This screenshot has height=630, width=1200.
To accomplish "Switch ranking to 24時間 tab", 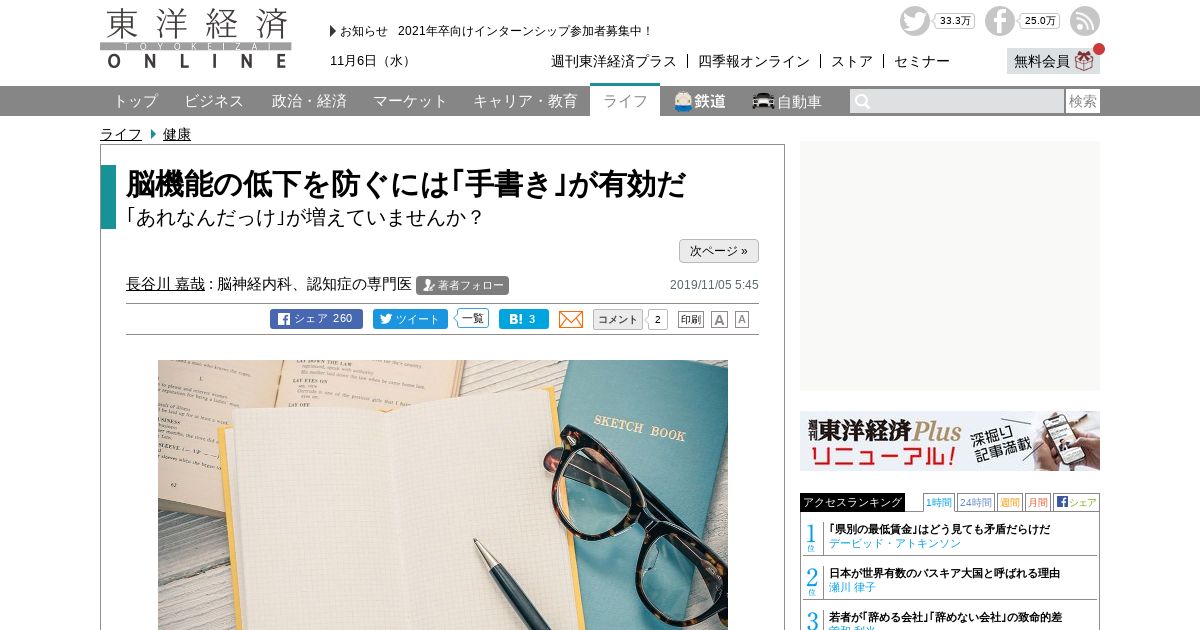I will (975, 502).
